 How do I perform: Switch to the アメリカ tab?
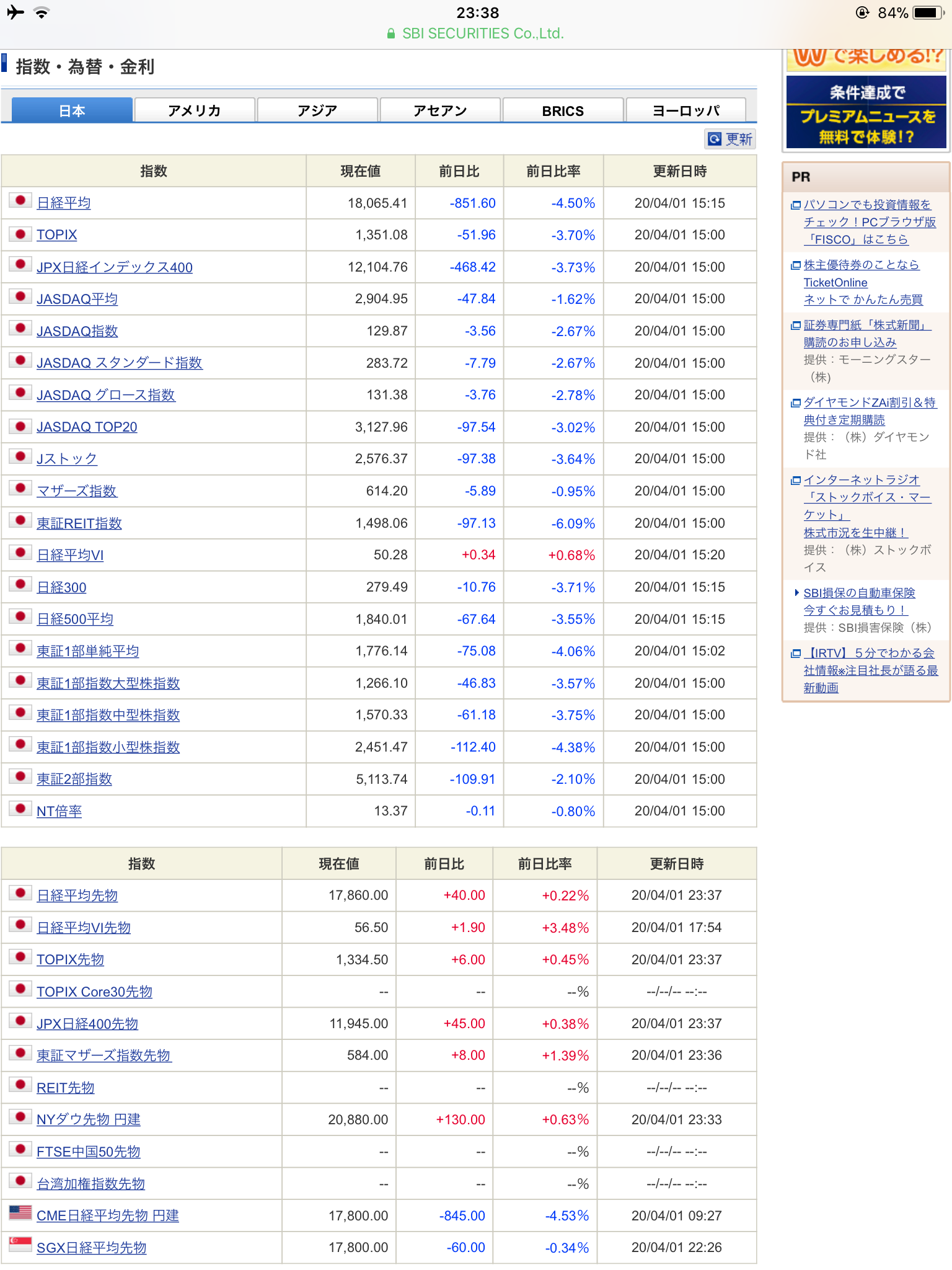click(x=194, y=110)
